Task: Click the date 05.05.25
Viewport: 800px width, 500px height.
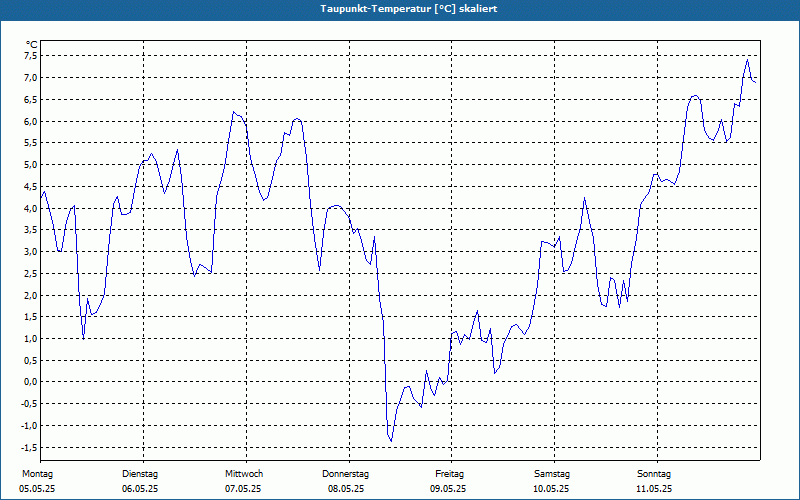Action: 37,489
